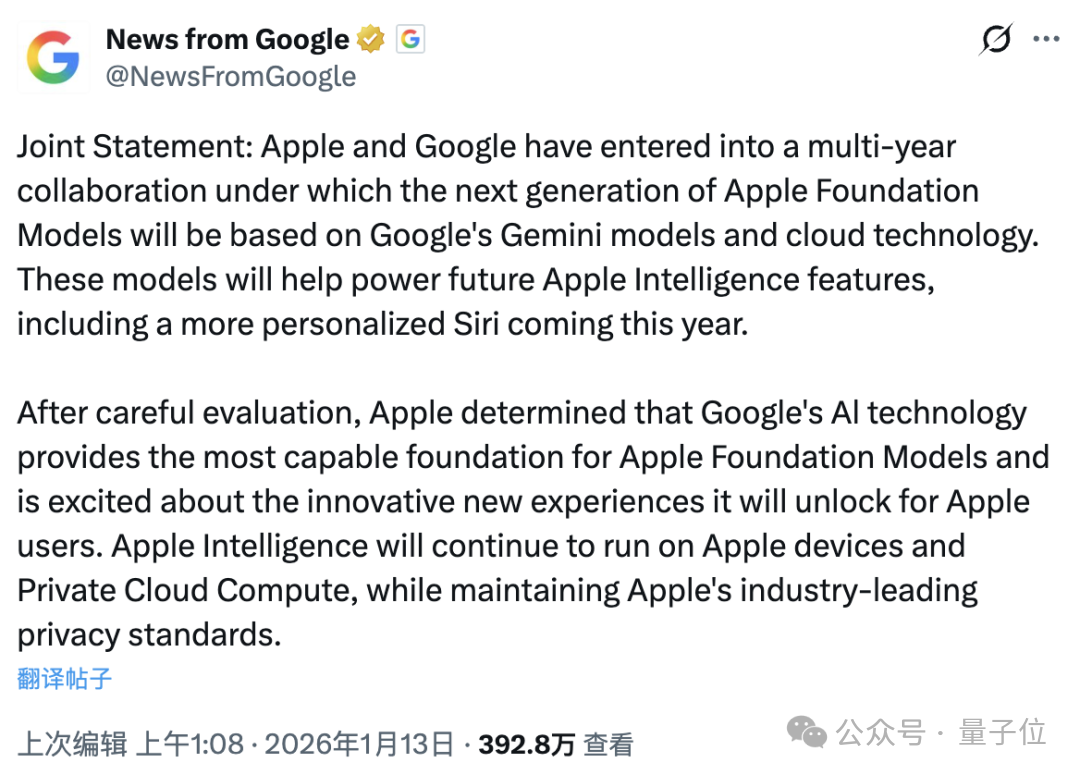Click the 翻译帖子 translate post link
The width and height of the screenshot is (1080, 775).
coord(64,679)
